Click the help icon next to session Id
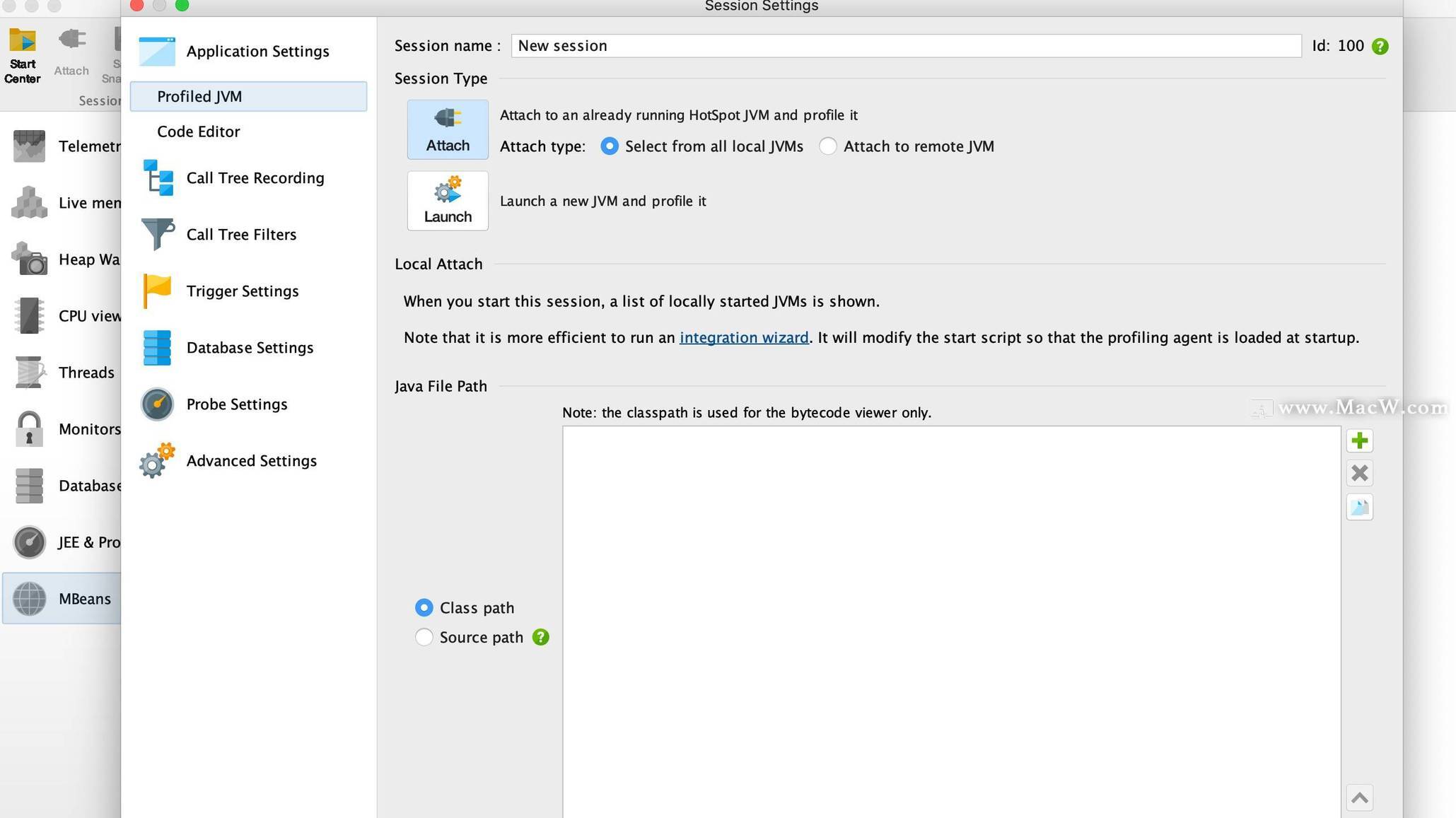Viewport: 1456px width, 818px height. pyautogui.click(x=1379, y=47)
